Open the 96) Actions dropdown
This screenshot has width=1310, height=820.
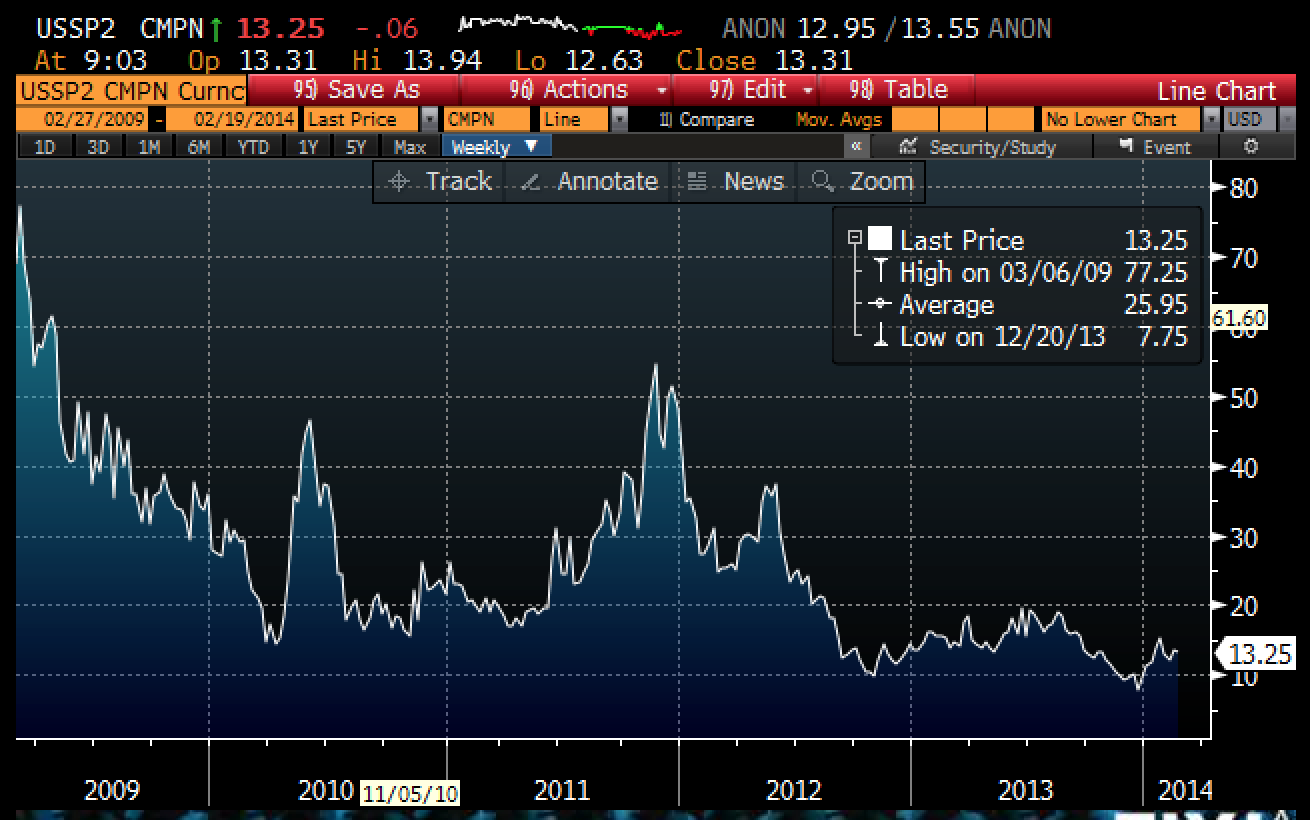587,90
